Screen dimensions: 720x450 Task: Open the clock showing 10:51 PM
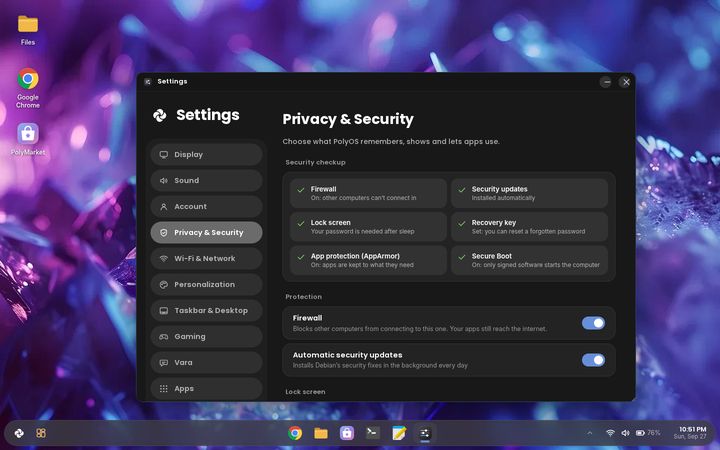[x=689, y=433]
